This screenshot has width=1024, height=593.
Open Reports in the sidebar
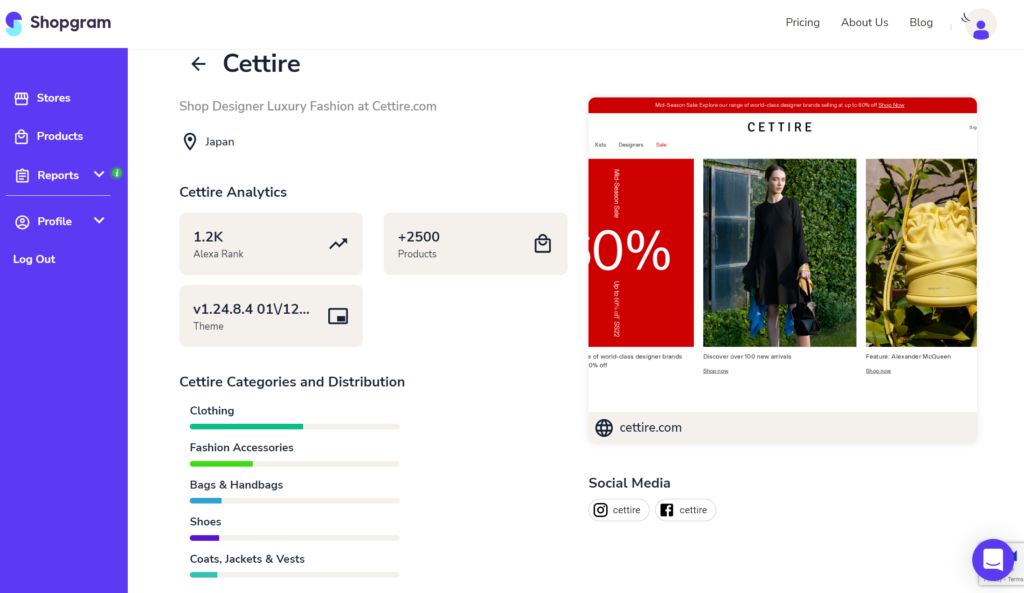click(57, 175)
